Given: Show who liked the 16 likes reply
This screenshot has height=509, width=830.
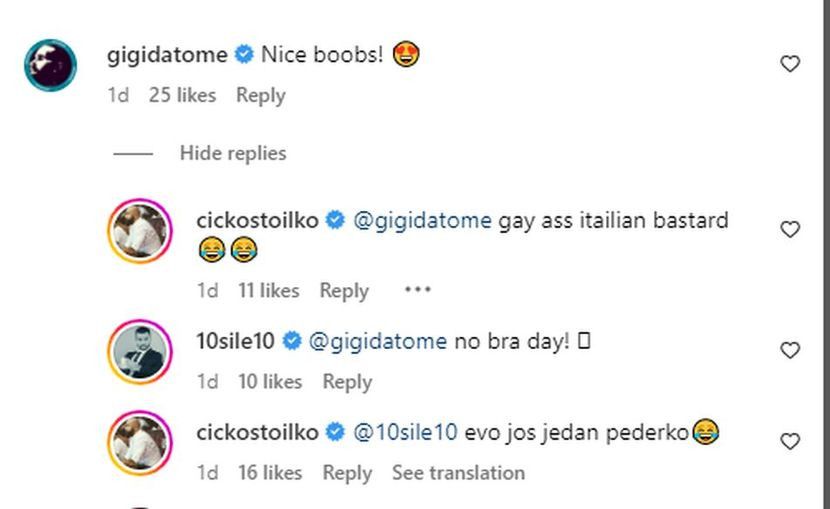Looking at the screenshot, I should click(x=269, y=472).
